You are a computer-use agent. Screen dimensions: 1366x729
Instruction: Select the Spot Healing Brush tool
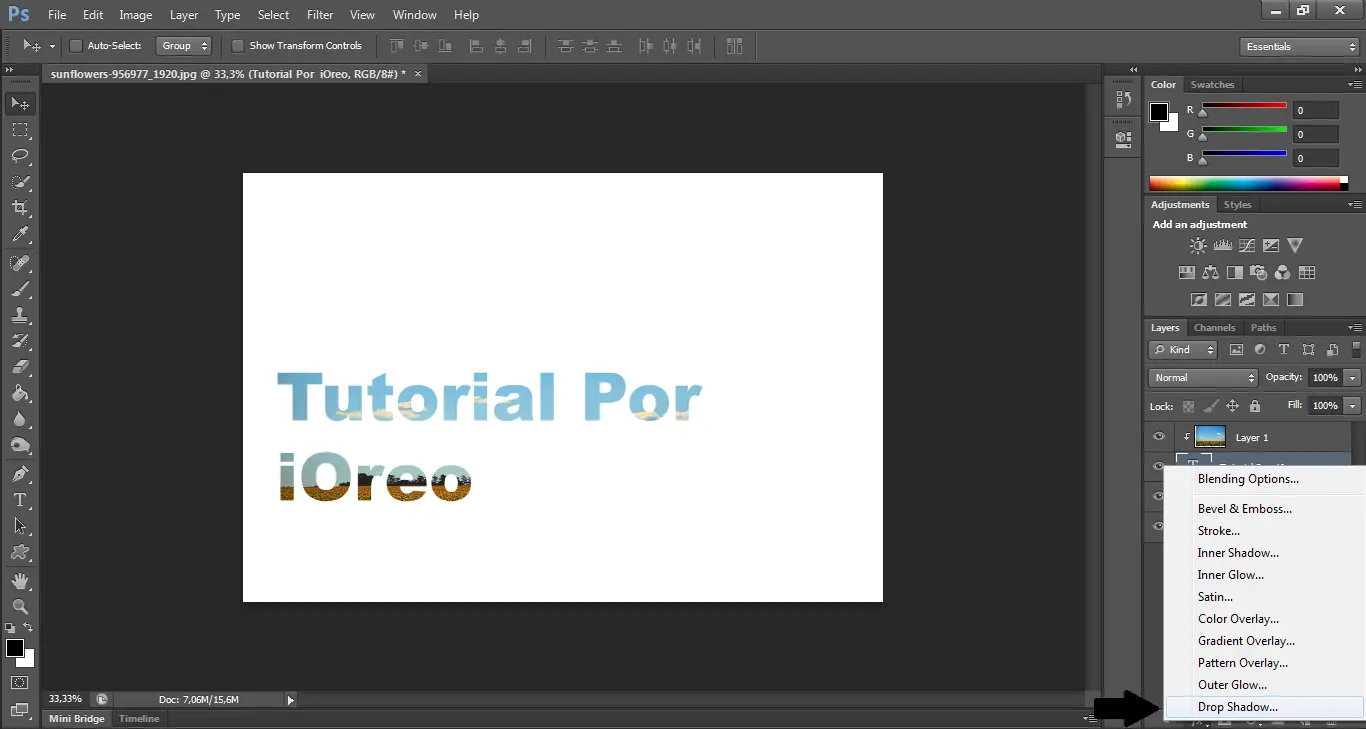20,263
